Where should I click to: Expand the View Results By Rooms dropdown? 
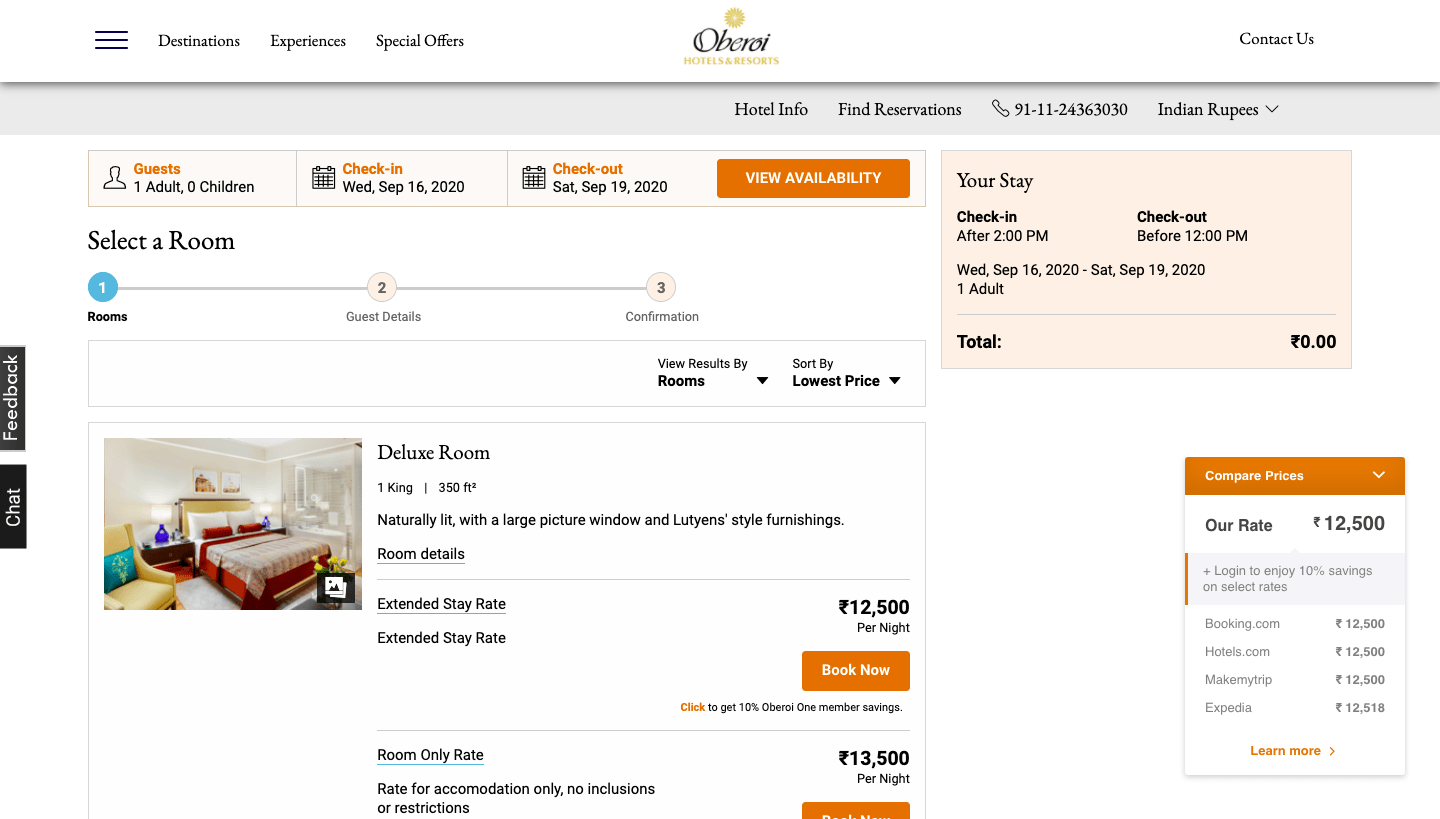click(713, 373)
